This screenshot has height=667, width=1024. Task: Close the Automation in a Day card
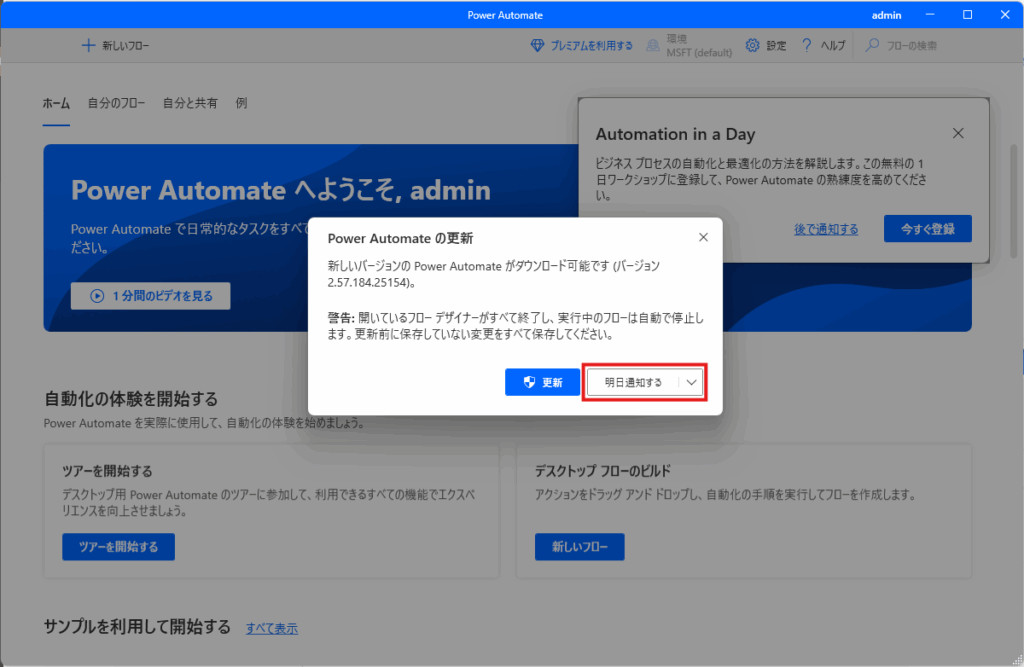pyautogui.click(x=958, y=133)
